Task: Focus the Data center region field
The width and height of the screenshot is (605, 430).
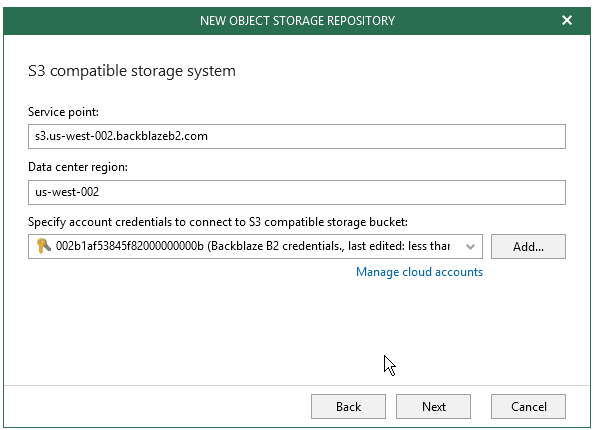Action: coord(297,192)
